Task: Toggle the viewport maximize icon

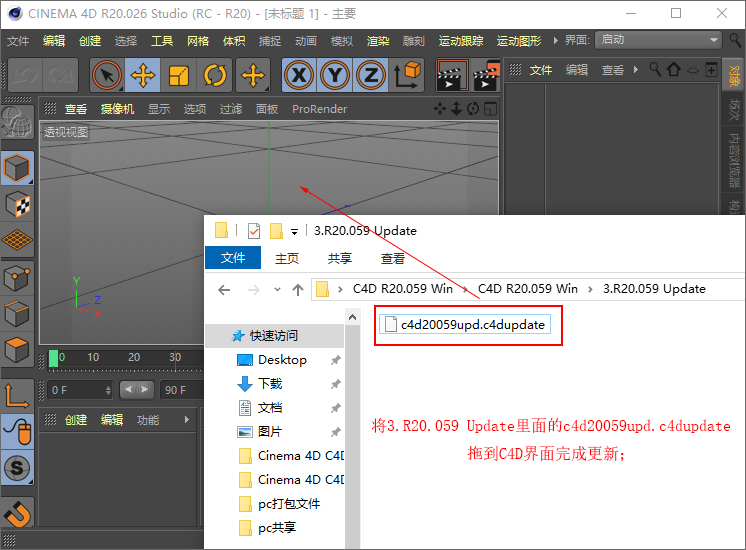Action: point(490,109)
